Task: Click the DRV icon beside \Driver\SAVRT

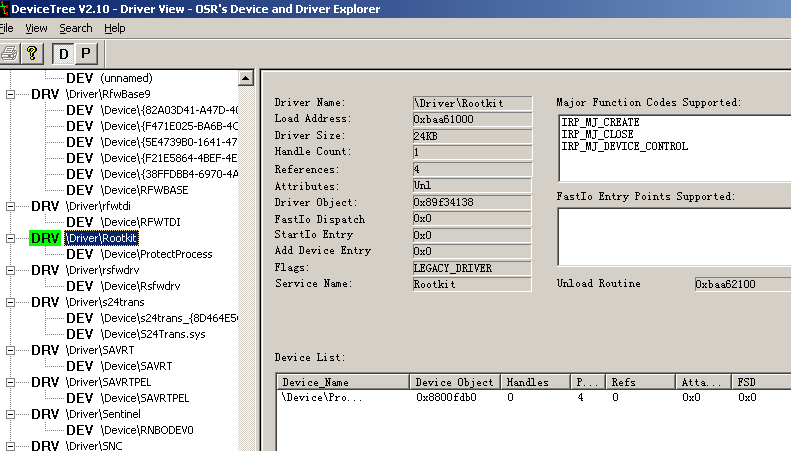Action: tap(45, 350)
